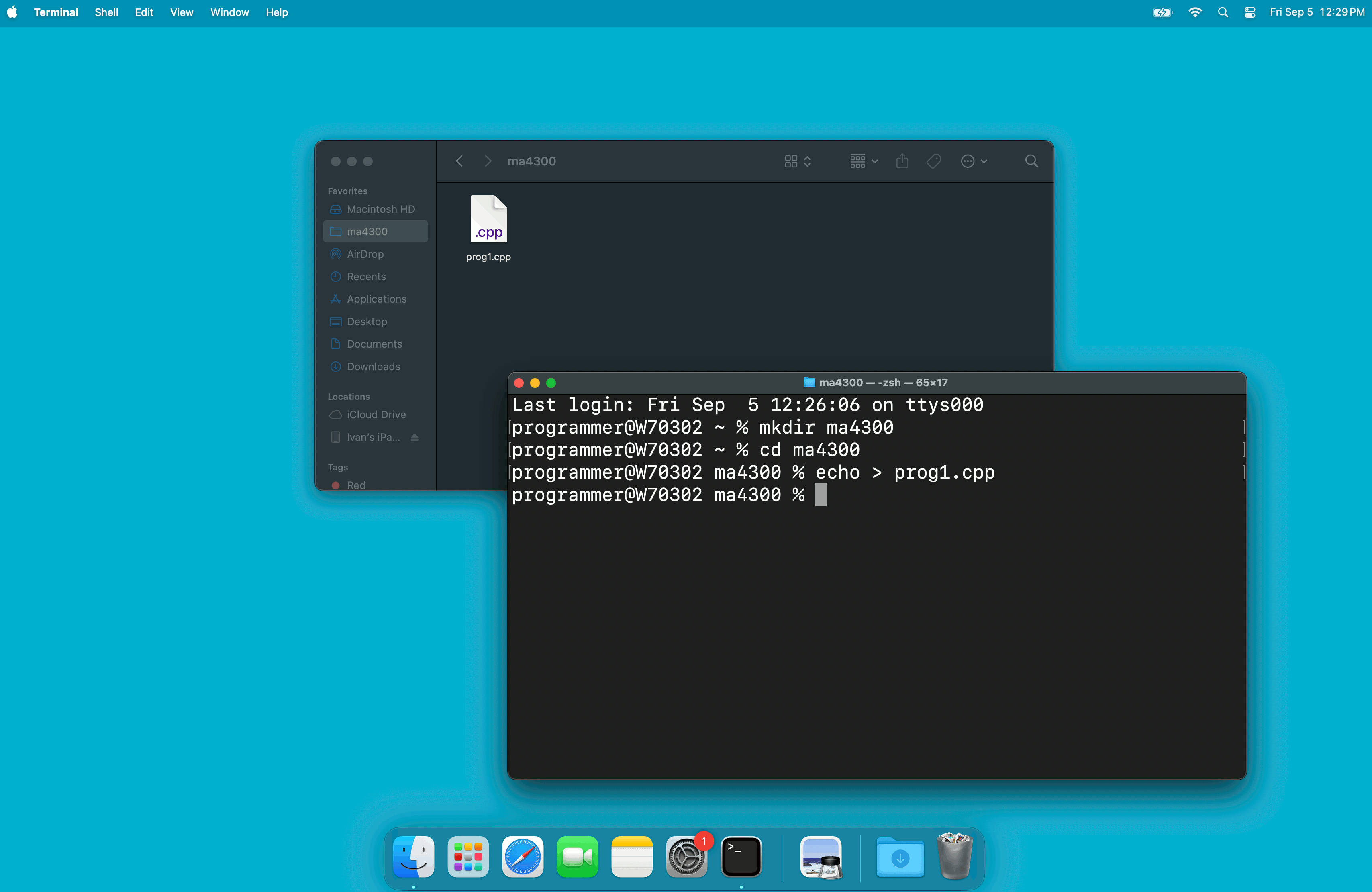Open the Shell menu

pos(106,12)
